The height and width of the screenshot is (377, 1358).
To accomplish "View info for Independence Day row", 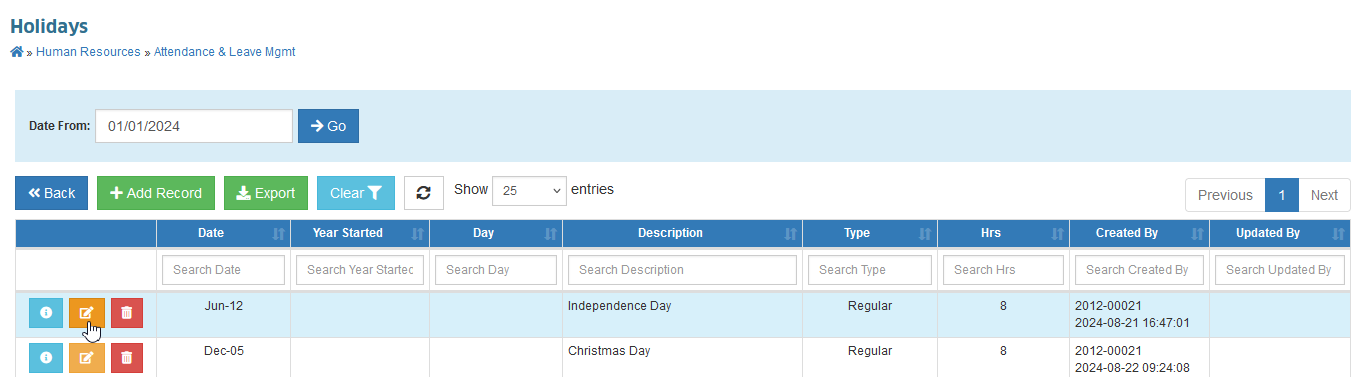I will click(45, 313).
